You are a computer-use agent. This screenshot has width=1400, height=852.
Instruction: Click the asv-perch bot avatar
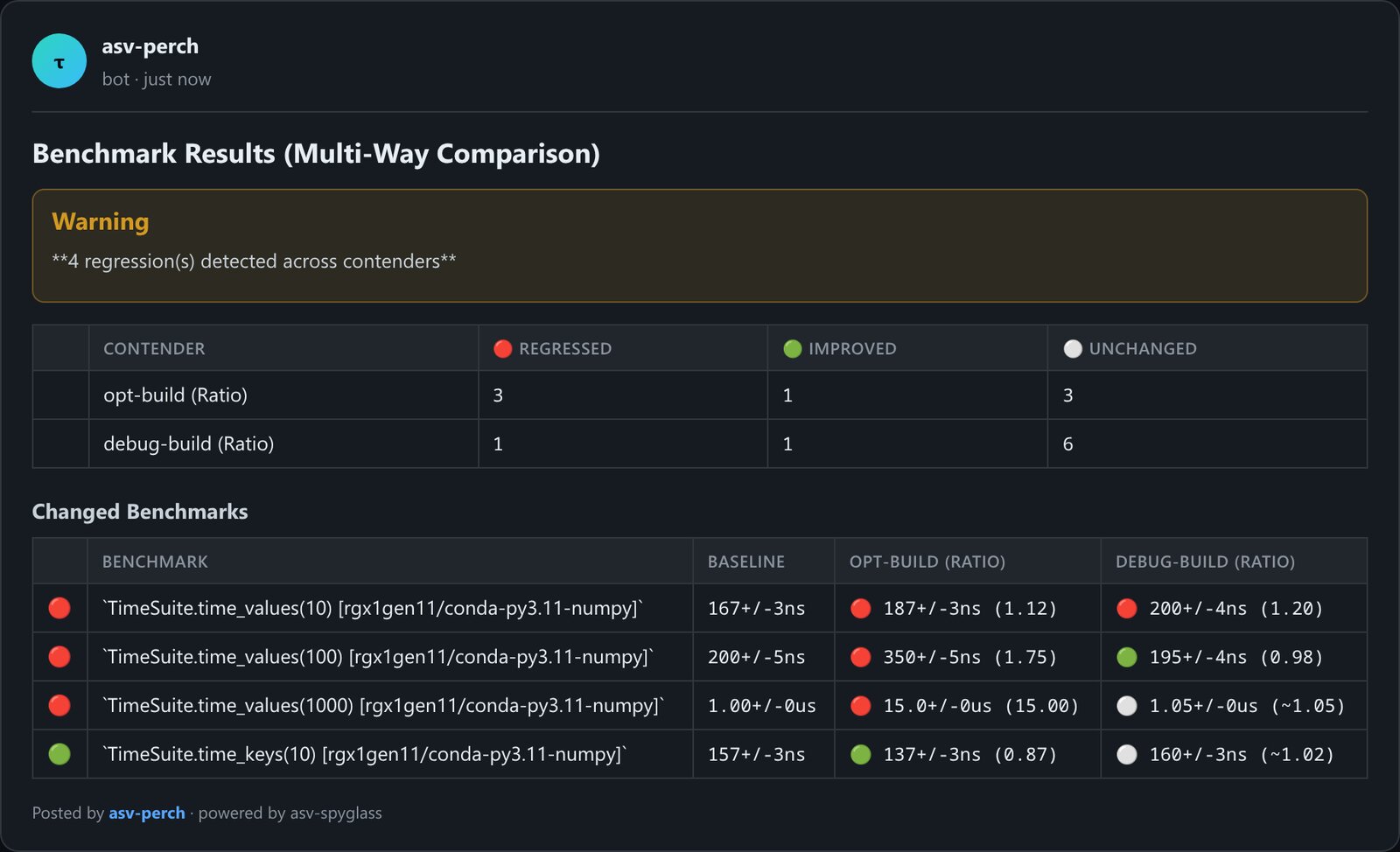[x=59, y=61]
